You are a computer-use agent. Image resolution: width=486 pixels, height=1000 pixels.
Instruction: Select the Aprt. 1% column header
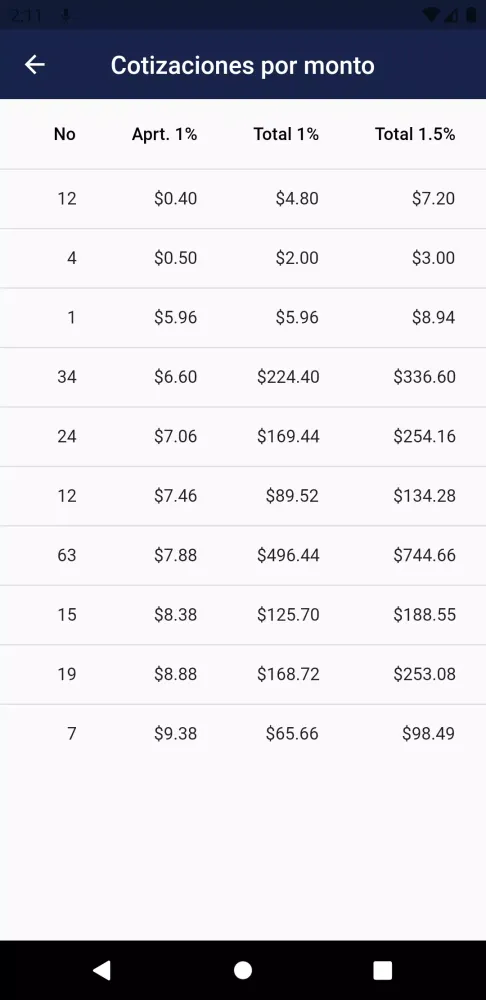(165, 134)
